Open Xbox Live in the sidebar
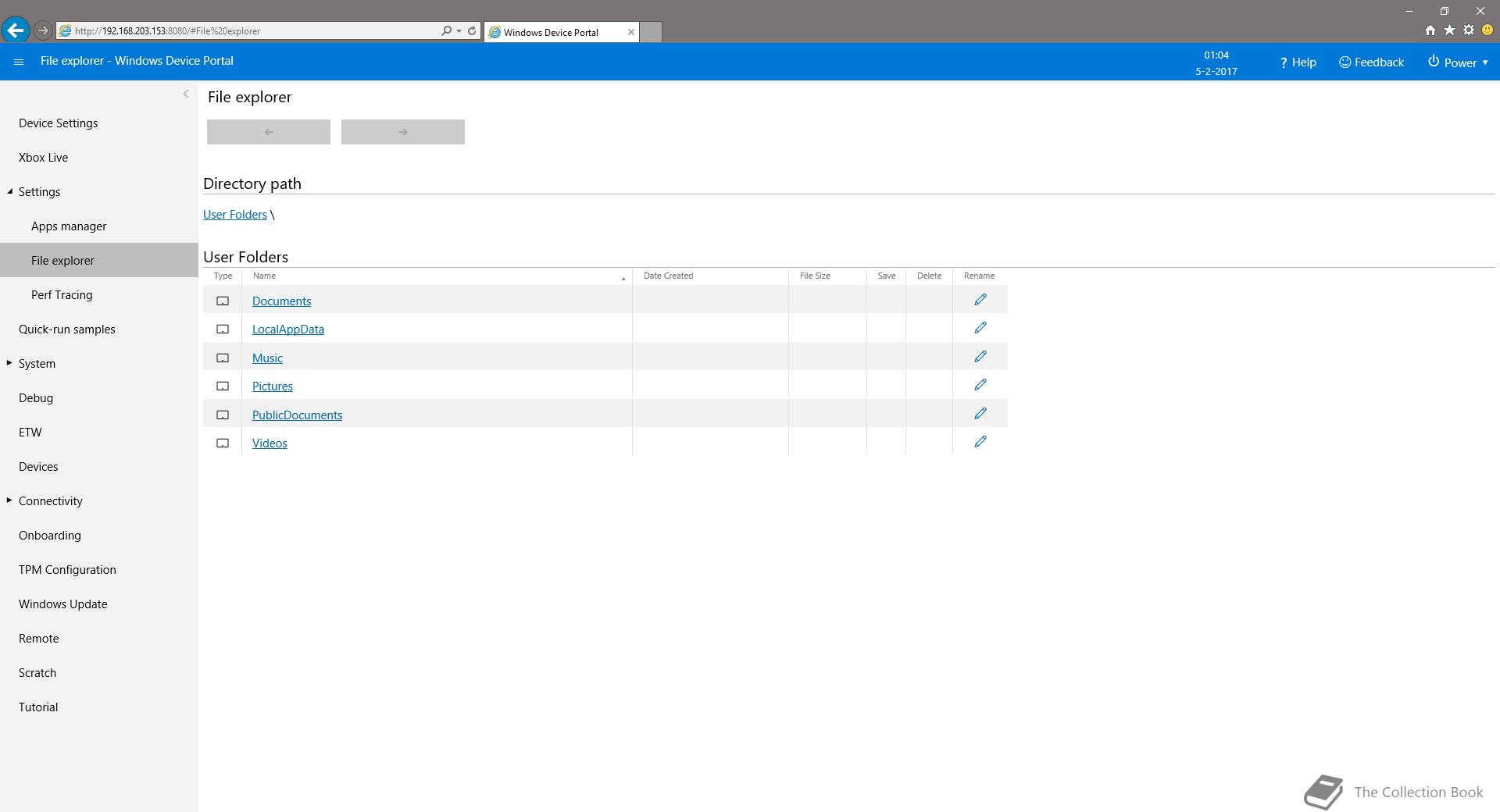This screenshot has width=1500, height=812. click(44, 158)
